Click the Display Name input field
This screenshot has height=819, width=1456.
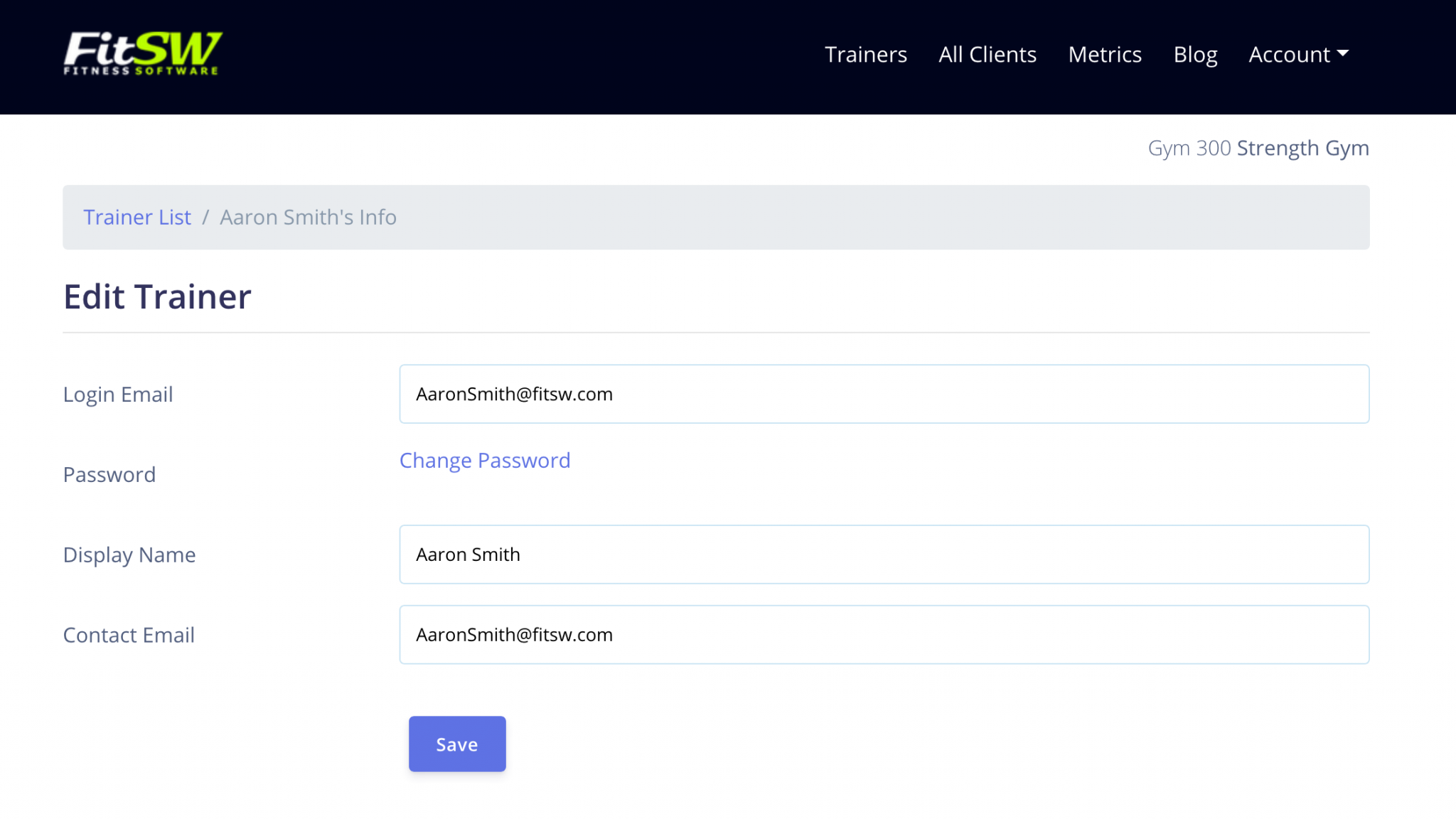[884, 554]
